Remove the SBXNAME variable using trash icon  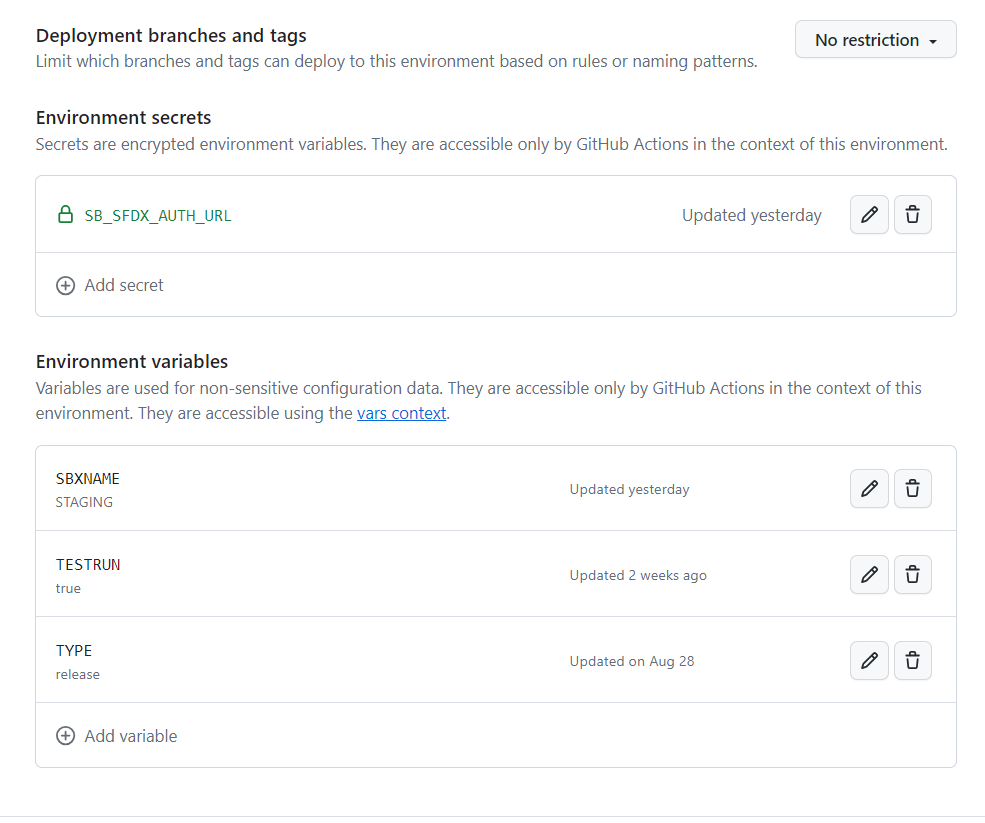coord(912,489)
